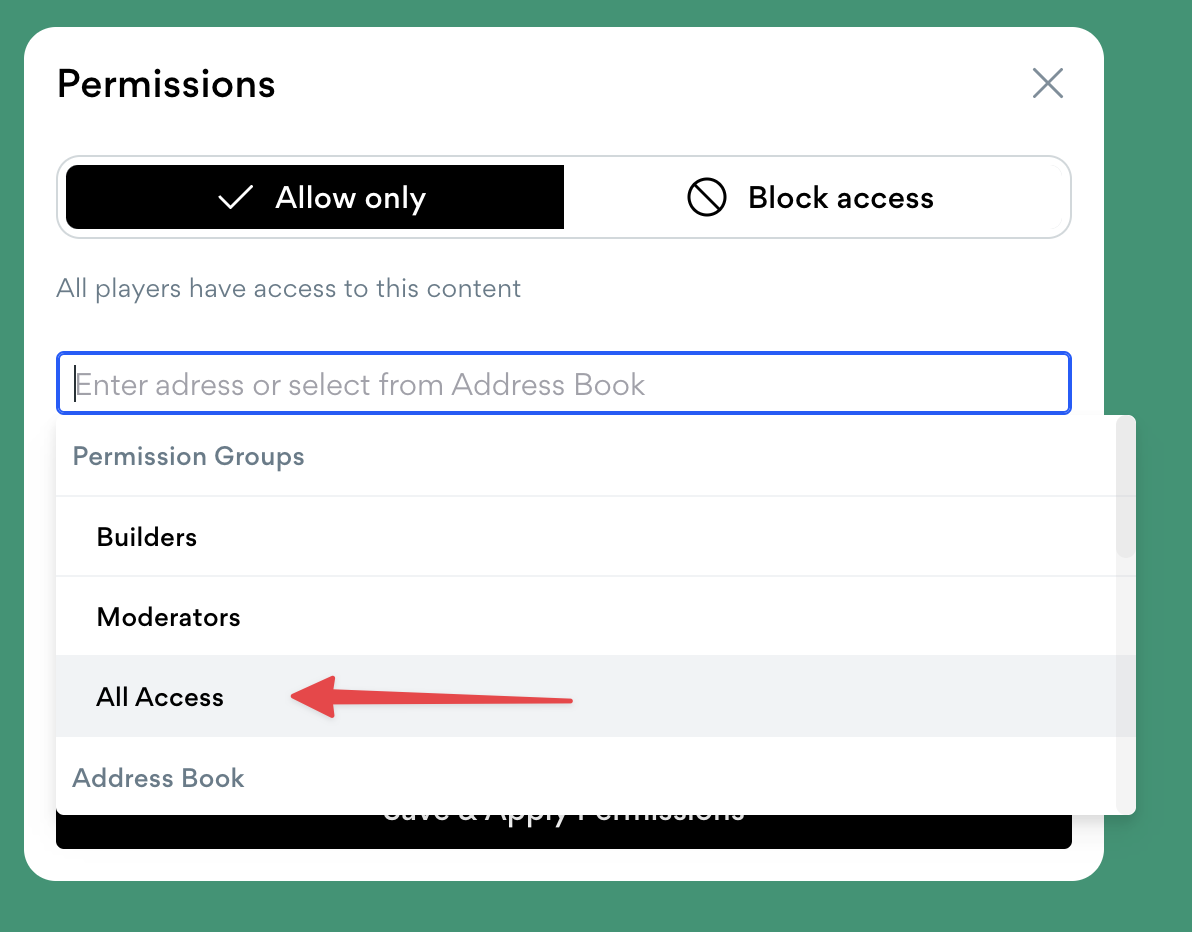Click the Permissions dialog title
1192x932 pixels.
click(x=166, y=84)
